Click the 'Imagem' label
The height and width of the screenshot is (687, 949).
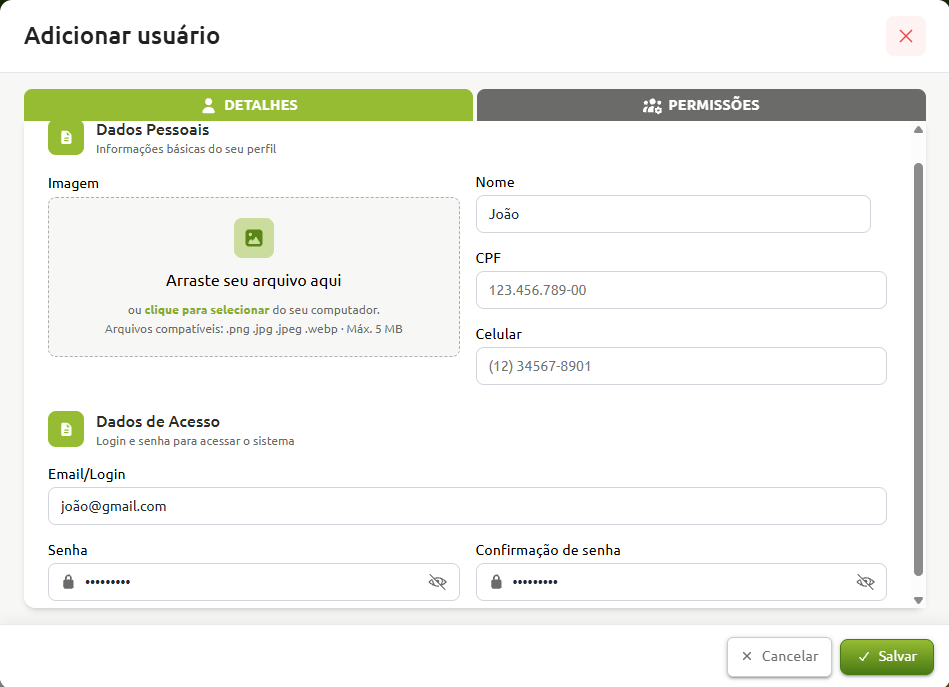click(73, 183)
